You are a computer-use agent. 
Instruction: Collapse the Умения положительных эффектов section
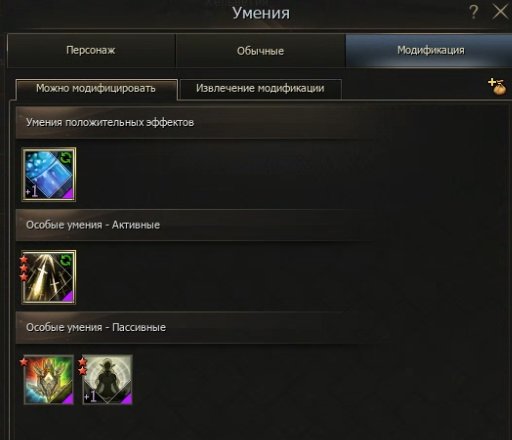pos(197,122)
